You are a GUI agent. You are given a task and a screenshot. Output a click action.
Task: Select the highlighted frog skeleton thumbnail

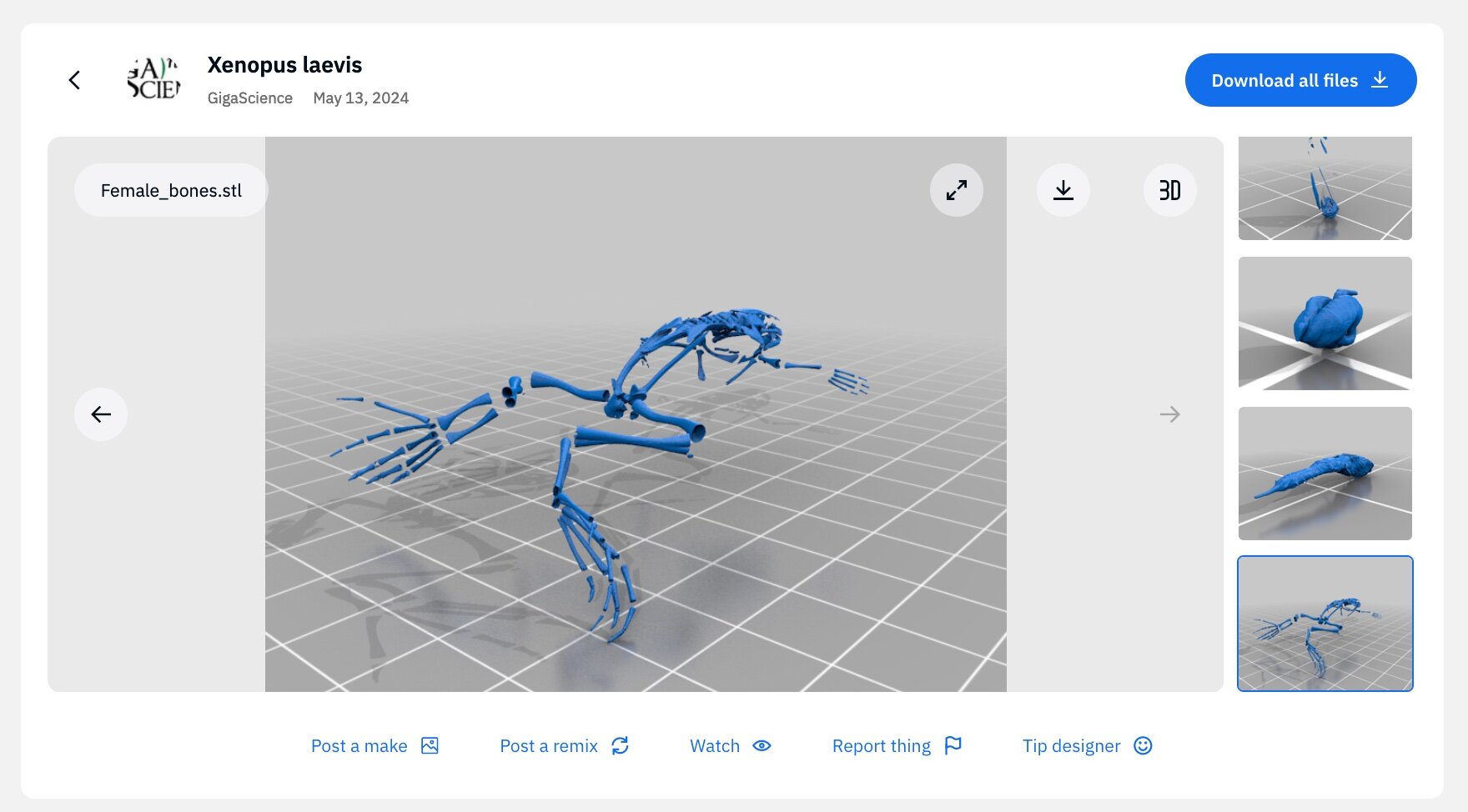(x=1325, y=624)
